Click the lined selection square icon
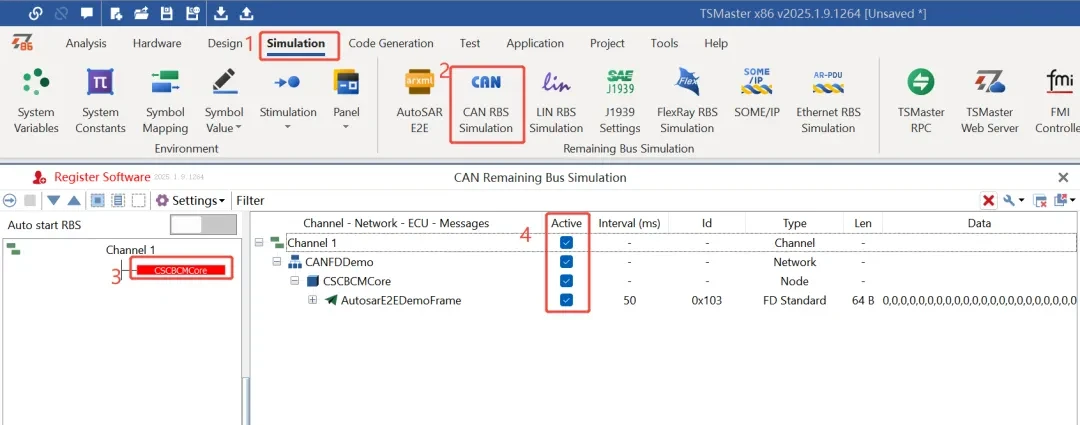The width and height of the screenshot is (1080, 425). tap(118, 200)
